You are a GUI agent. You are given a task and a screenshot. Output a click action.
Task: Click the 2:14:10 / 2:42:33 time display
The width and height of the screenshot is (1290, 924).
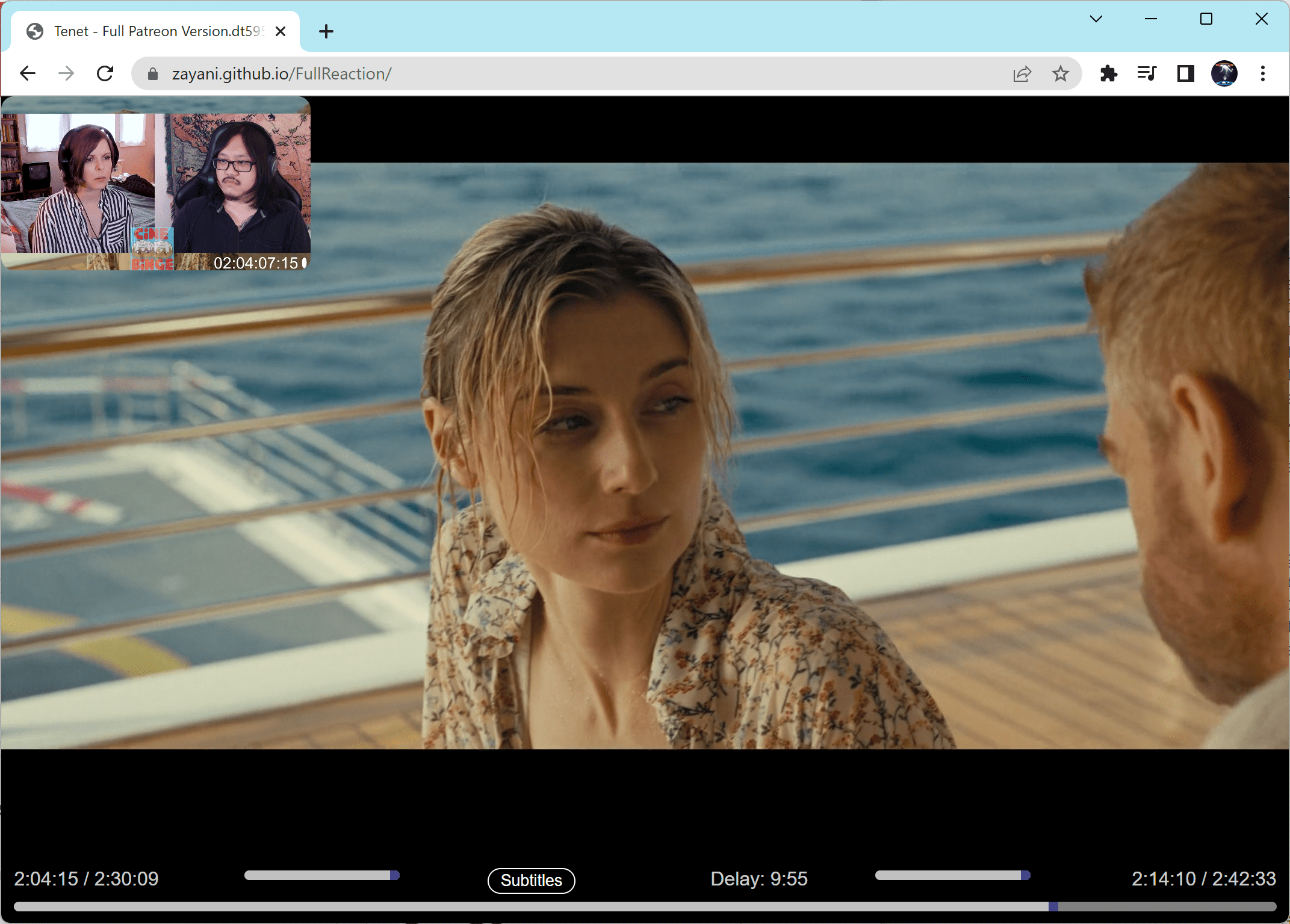pos(1204,879)
